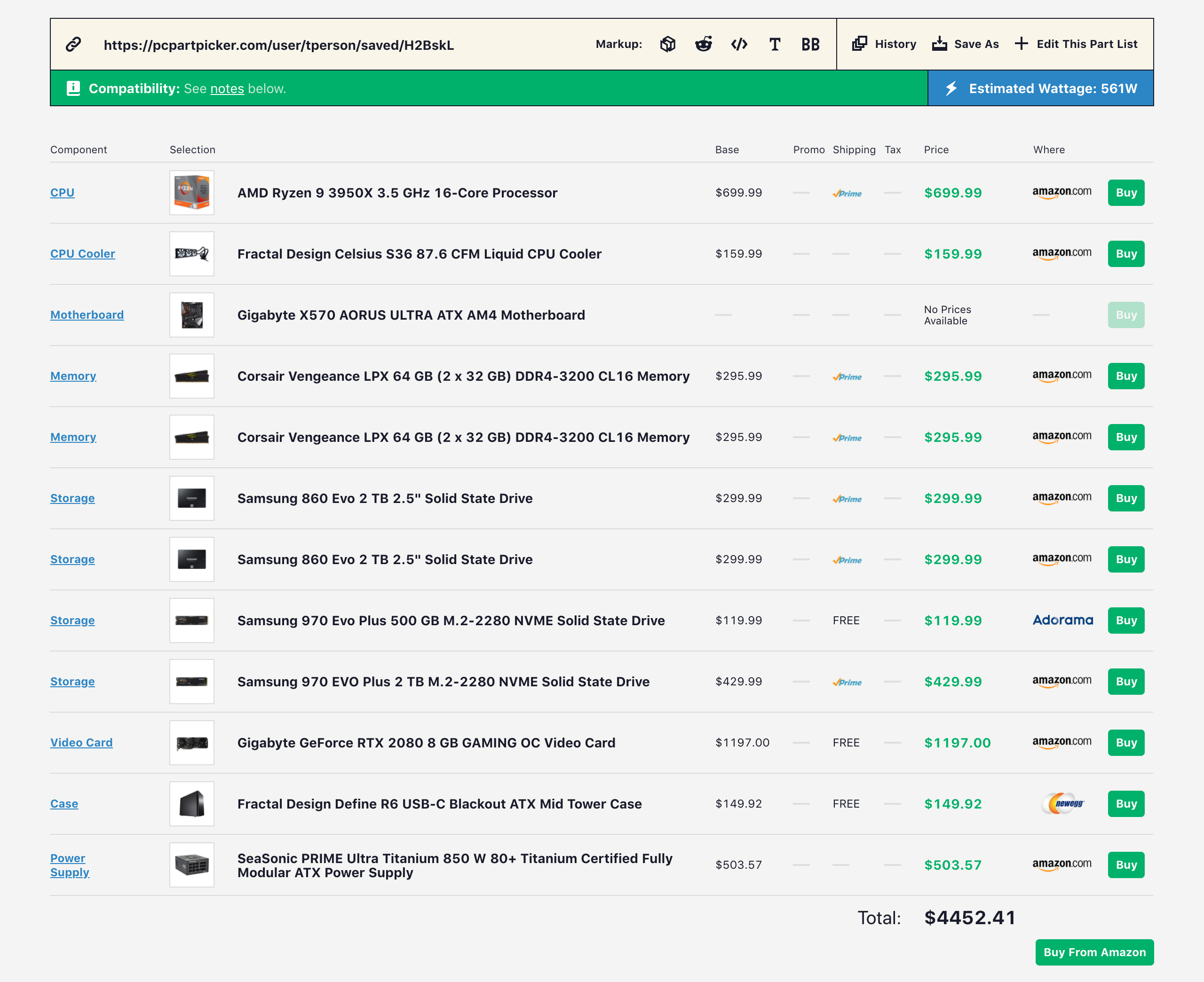Click Buy for Samsung 970 EVO Plus 2 TB
Viewport: 1204px width, 982px height.
(1126, 682)
